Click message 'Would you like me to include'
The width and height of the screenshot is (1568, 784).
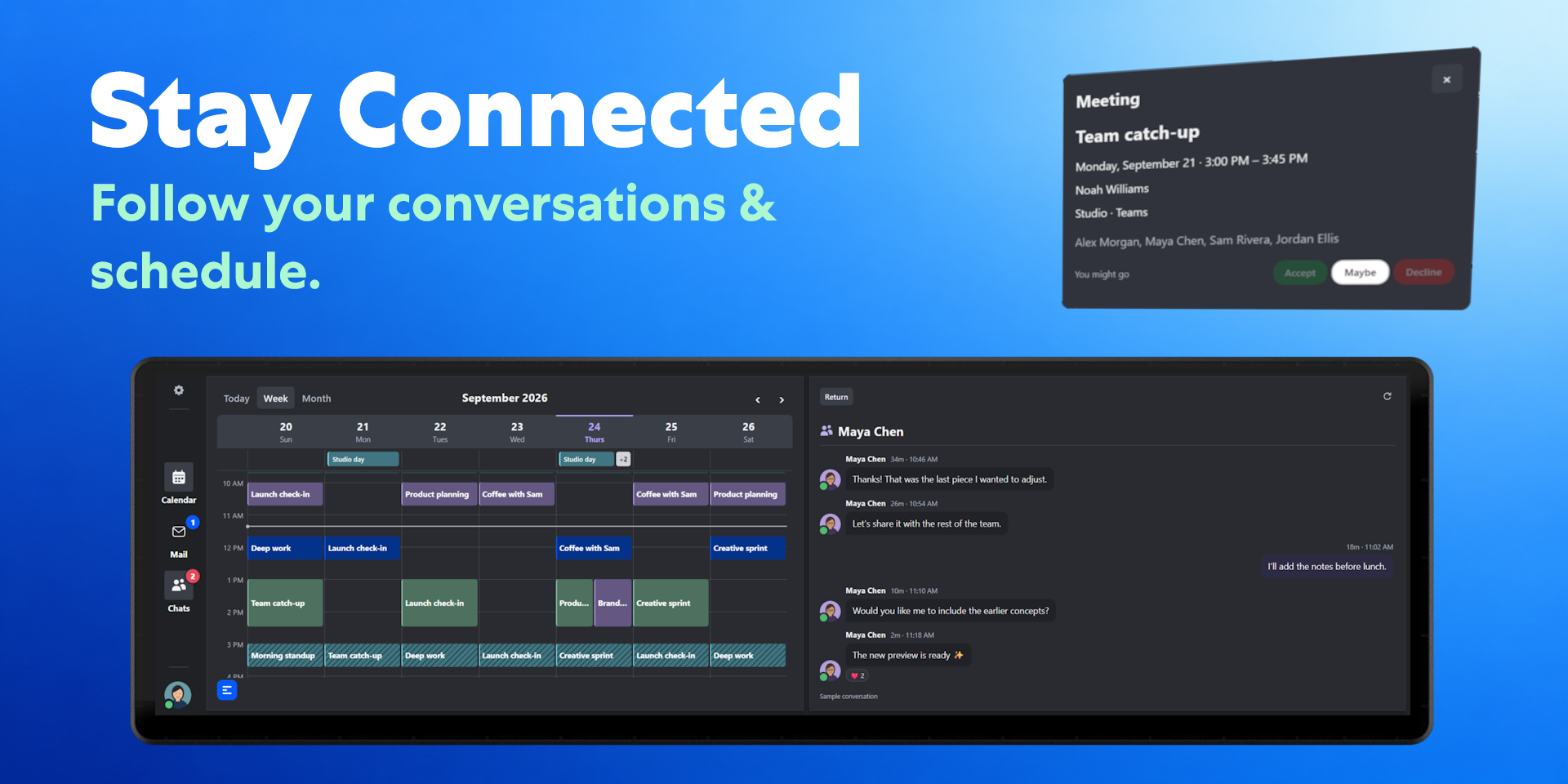pyautogui.click(x=951, y=610)
